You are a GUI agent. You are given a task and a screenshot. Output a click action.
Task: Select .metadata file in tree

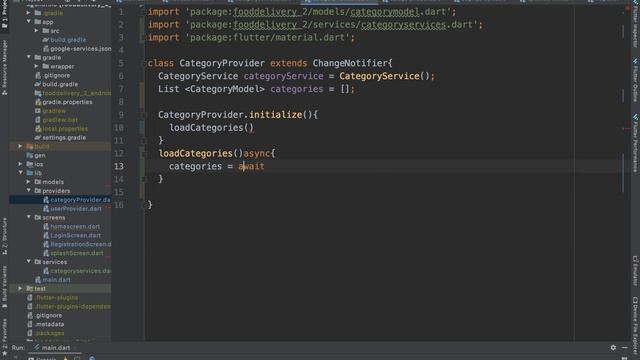coord(49,324)
